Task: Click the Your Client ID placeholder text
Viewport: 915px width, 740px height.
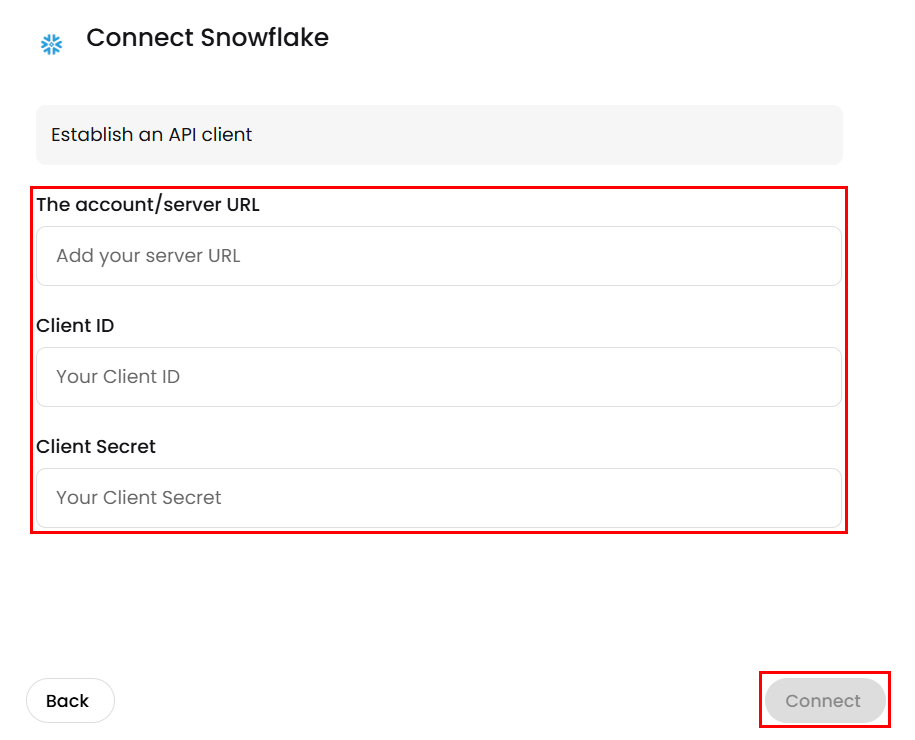Action: point(118,377)
